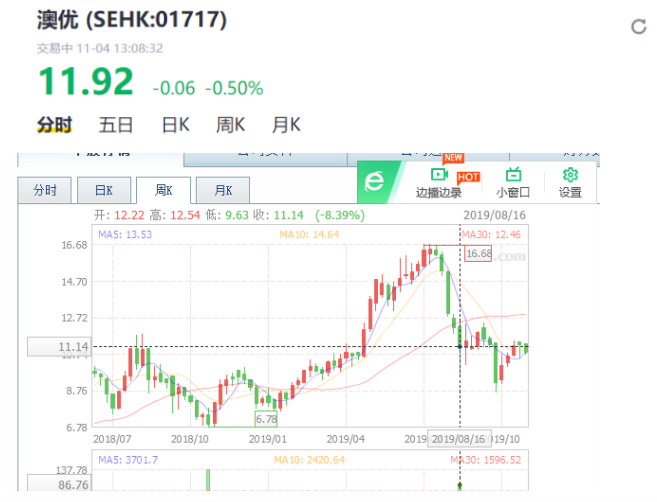Image resolution: width=657 pixels, height=502 pixels.
Task: Click the 2018/07 date axis label
Action: point(112,439)
